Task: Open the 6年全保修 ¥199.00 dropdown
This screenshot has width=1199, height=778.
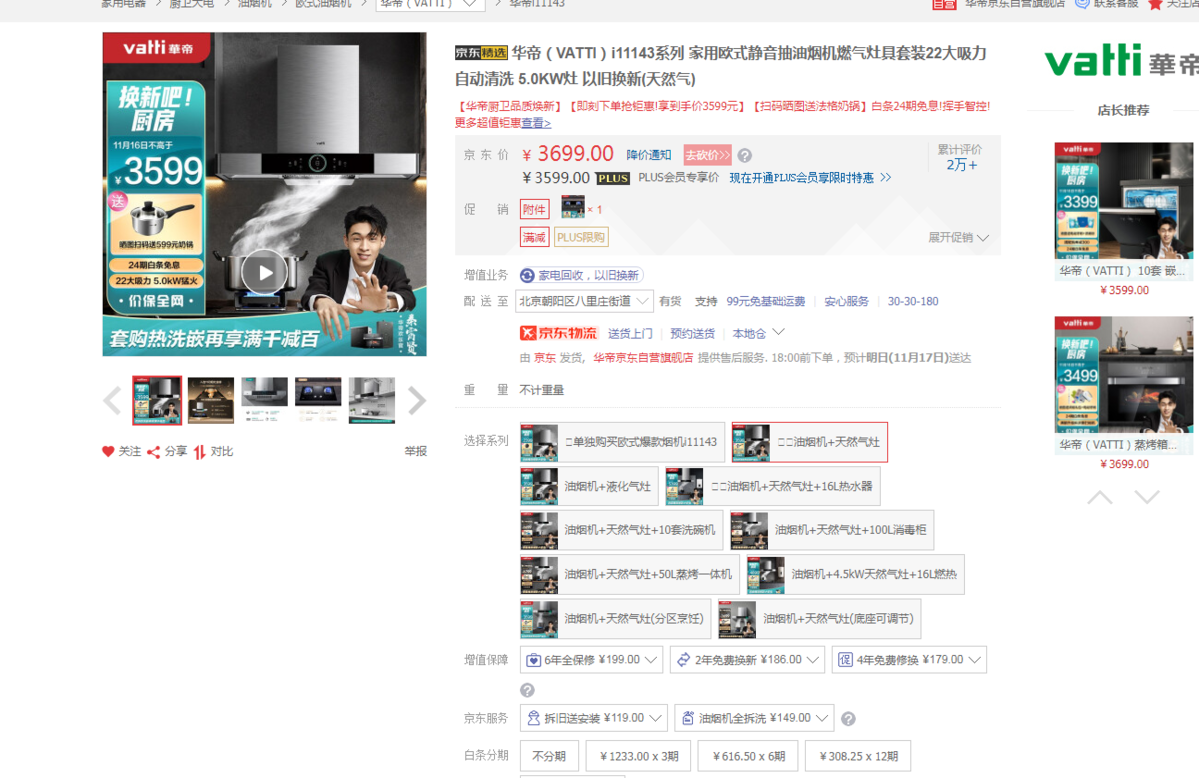Action: [x=591, y=659]
